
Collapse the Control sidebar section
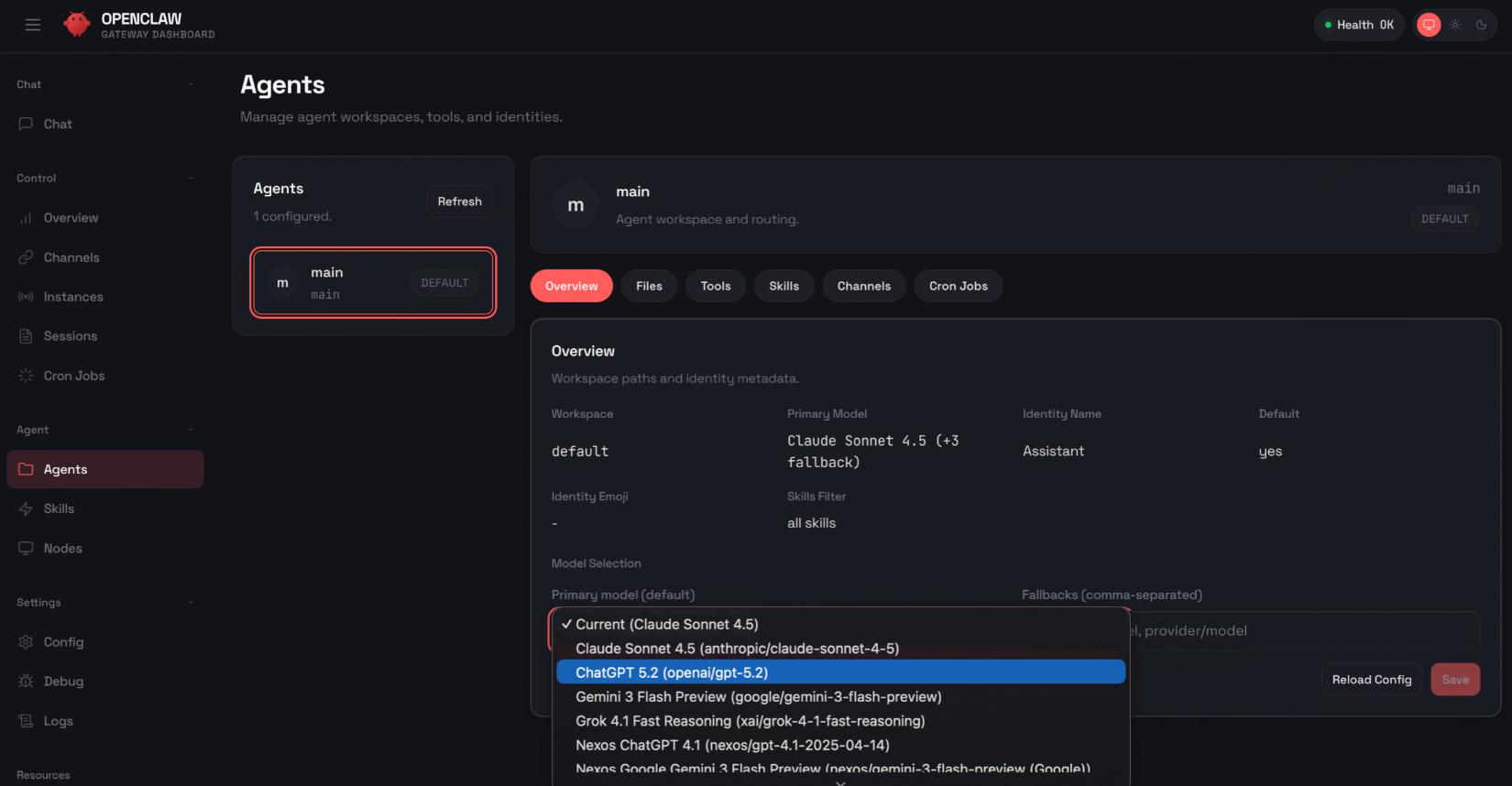[191, 178]
